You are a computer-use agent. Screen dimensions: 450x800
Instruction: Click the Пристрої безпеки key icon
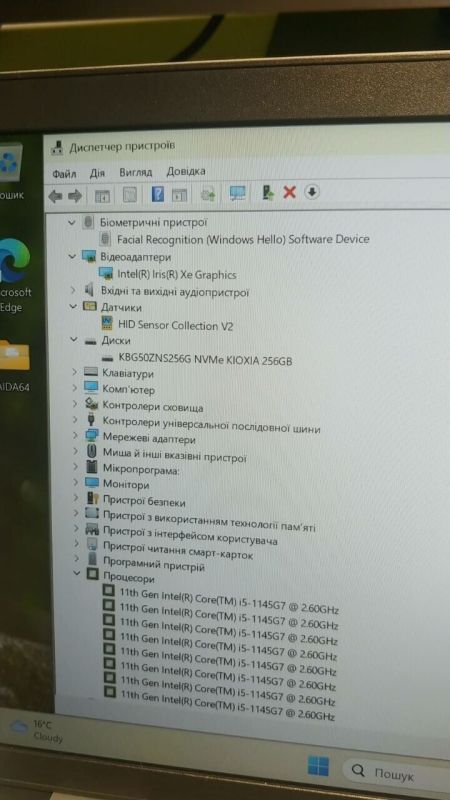click(x=91, y=498)
